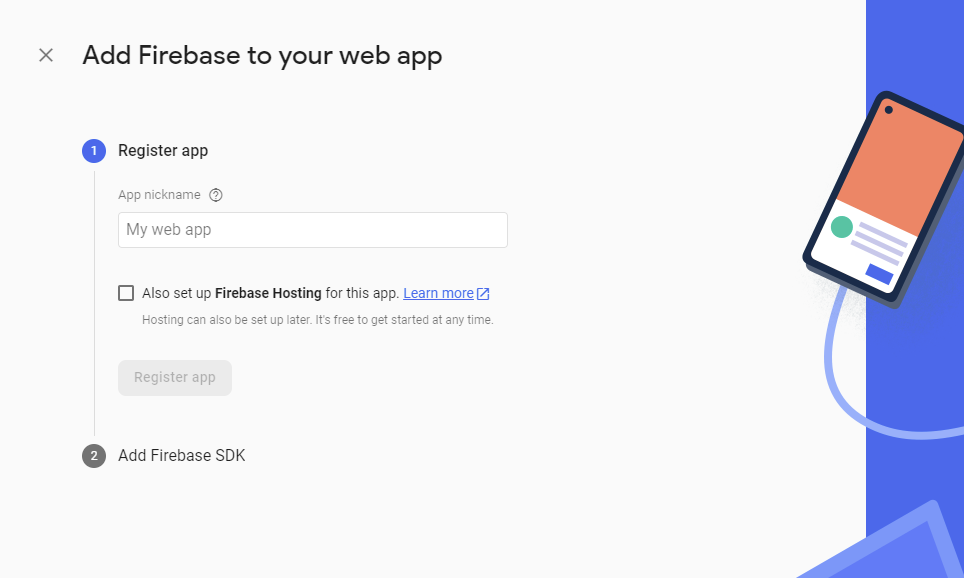Dismiss the dialog with the X button
964x578 pixels.
[45, 55]
